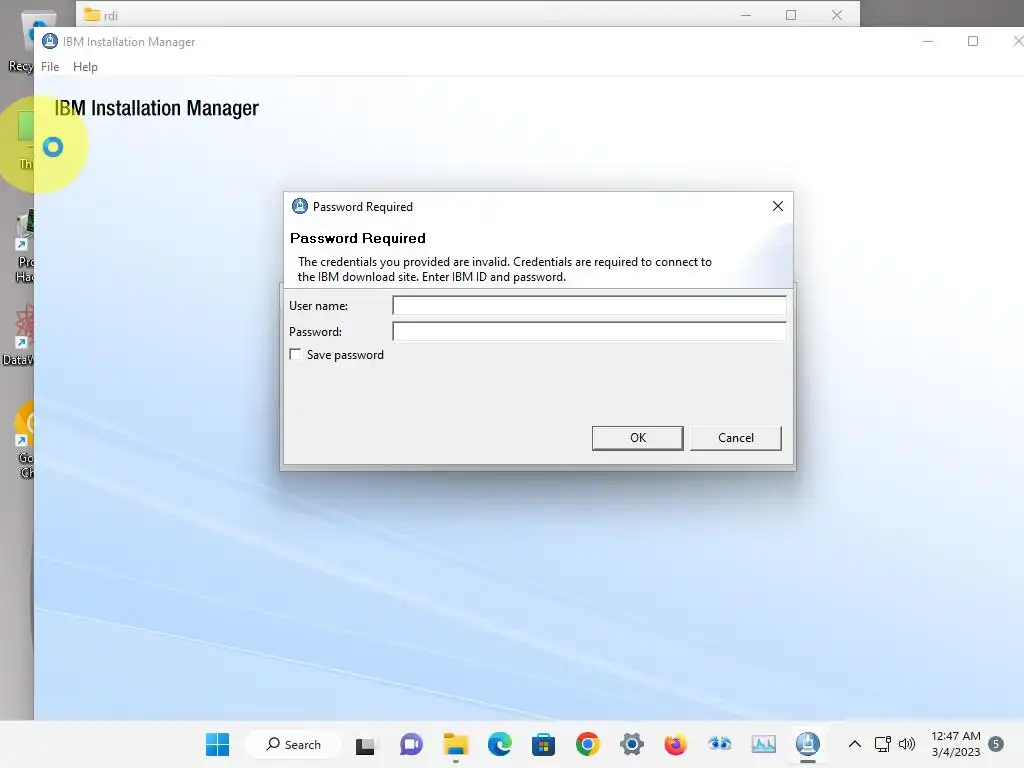
Task: Select the Google Chrome desktop shortcut
Action: coord(25,439)
